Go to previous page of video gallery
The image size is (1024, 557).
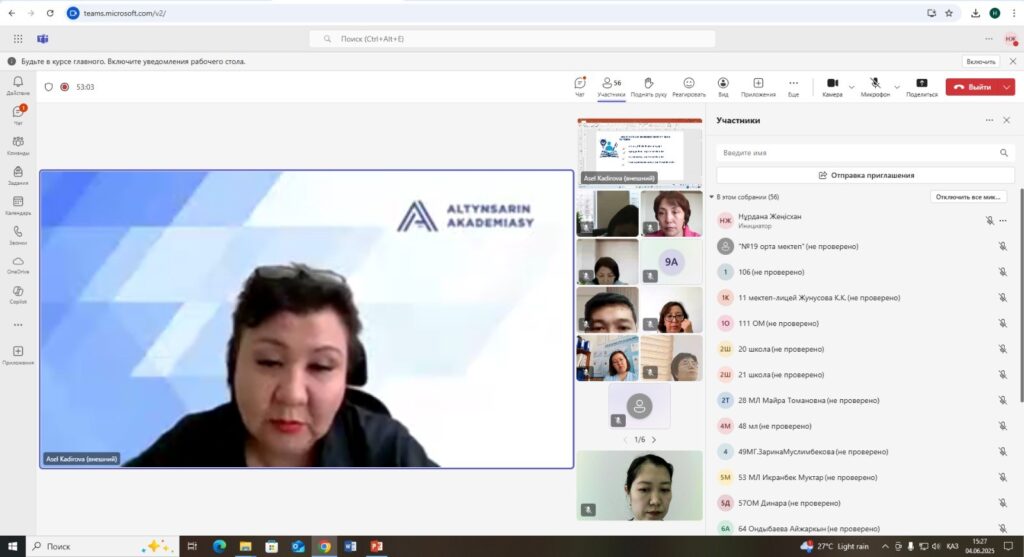coord(625,439)
